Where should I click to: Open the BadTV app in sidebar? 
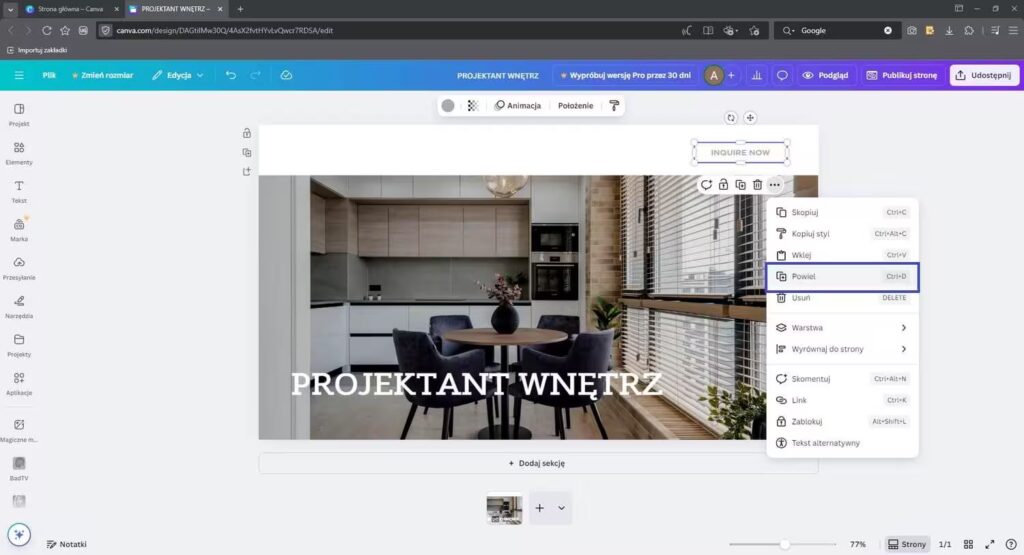click(x=19, y=469)
